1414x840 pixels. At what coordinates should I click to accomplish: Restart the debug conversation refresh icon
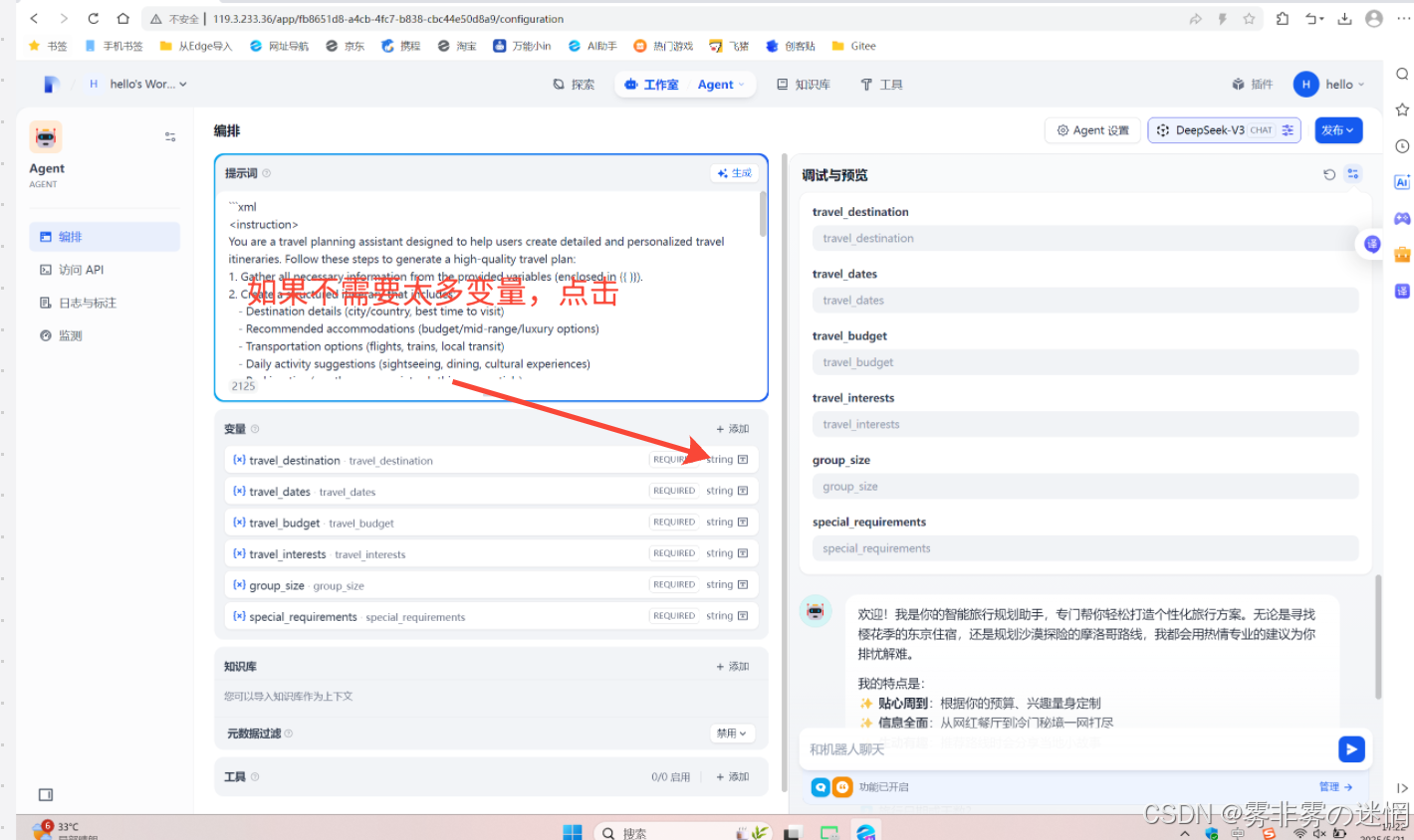click(x=1329, y=174)
